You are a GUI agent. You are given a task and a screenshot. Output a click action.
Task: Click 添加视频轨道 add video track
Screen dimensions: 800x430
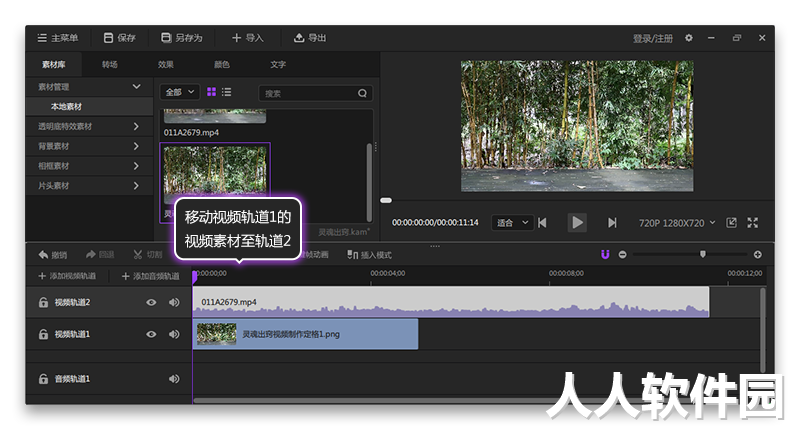[67, 276]
